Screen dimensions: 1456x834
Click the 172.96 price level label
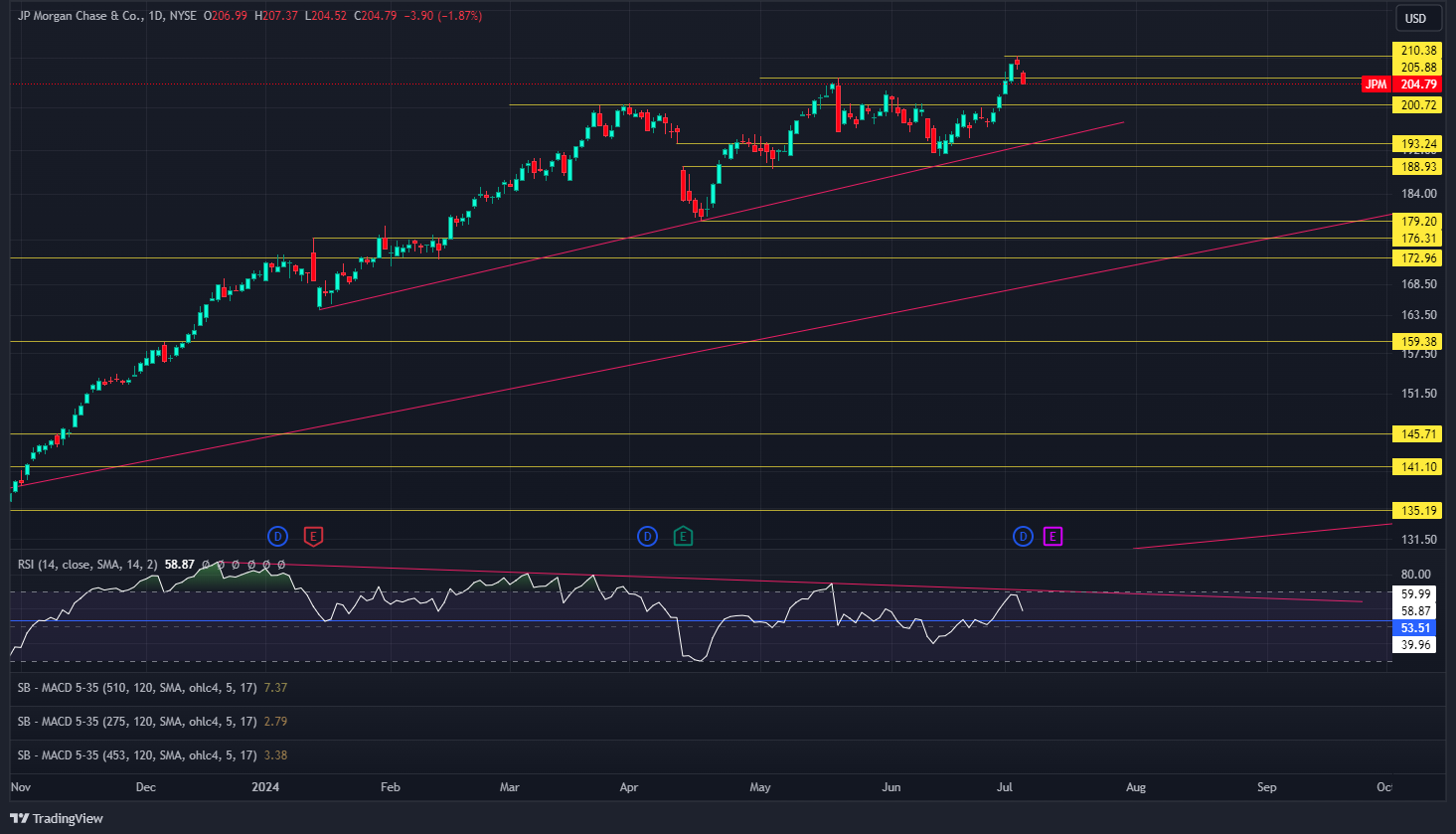(x=1417, y=258)
